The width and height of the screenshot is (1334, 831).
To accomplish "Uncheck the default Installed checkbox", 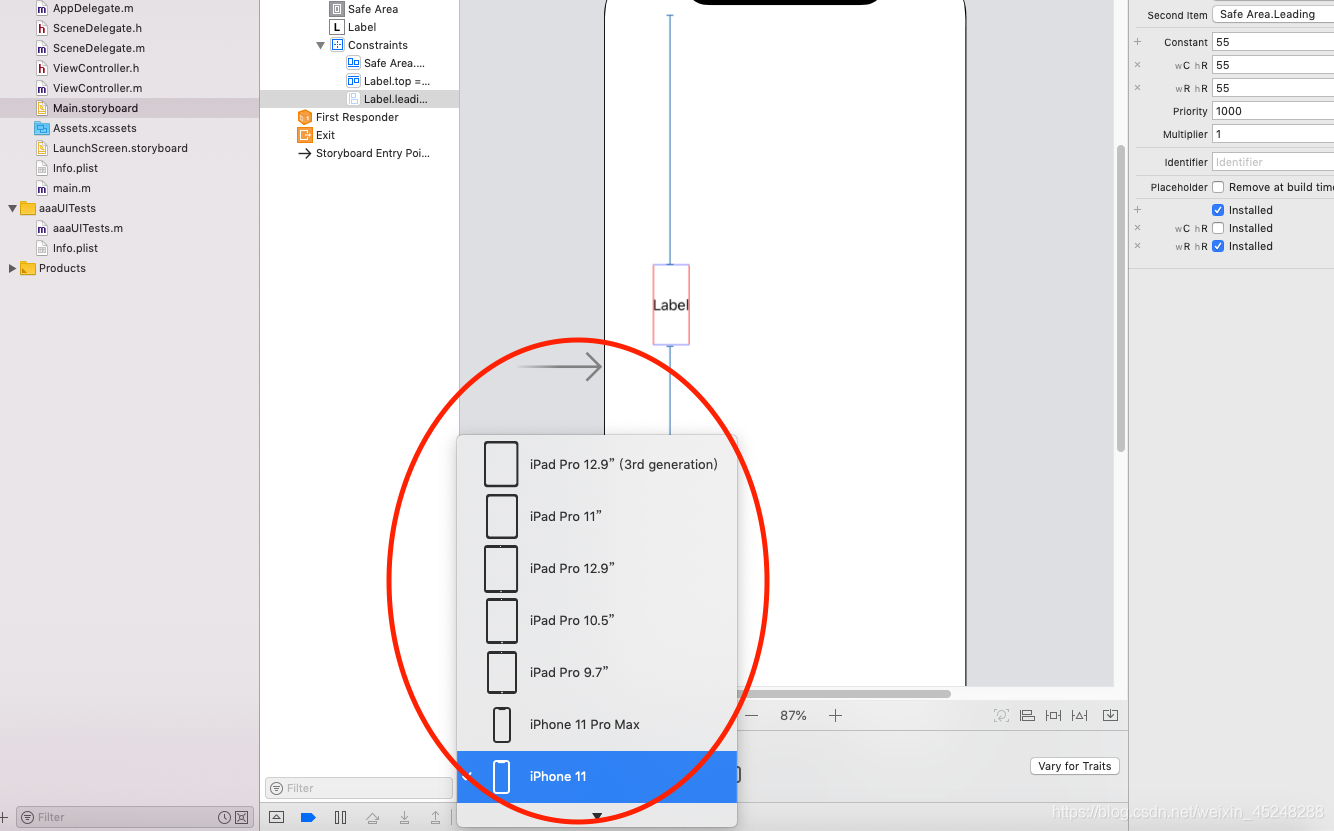I will point(1218,210).
